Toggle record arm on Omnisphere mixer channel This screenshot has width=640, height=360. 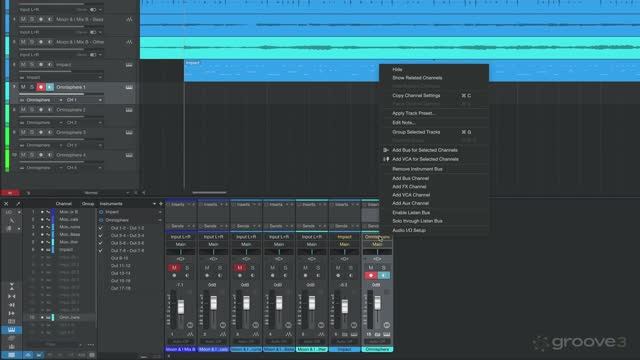[371, 276]
